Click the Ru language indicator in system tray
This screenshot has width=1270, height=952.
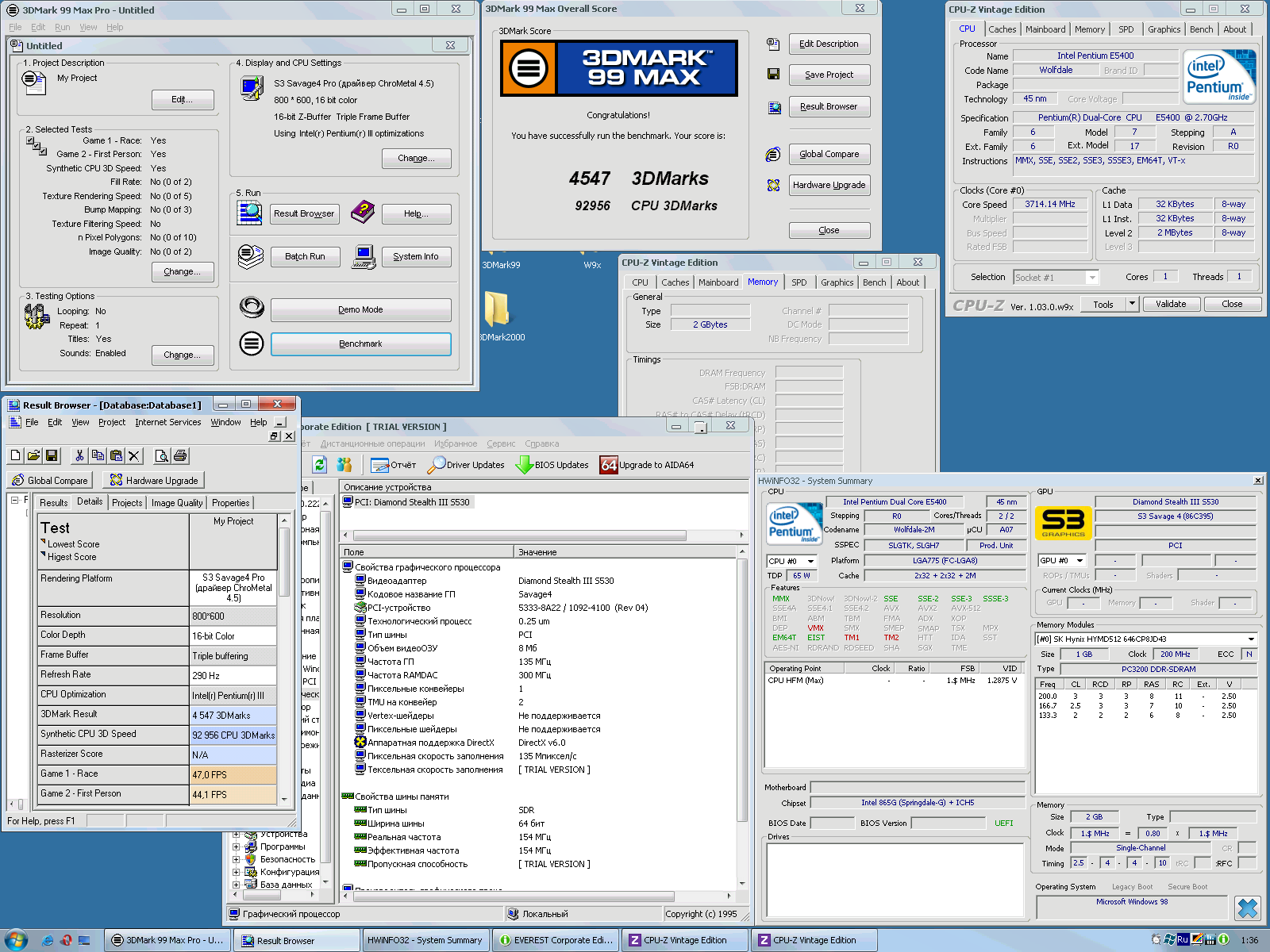pos(1183,939)
